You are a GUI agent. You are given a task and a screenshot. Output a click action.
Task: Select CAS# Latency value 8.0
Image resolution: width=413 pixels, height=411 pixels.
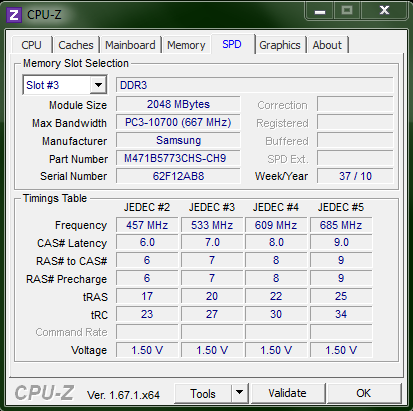click(276, 242)
